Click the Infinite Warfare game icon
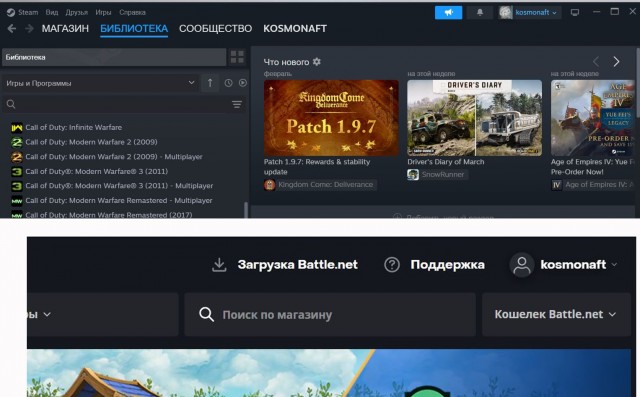 [x=17, y=128]
